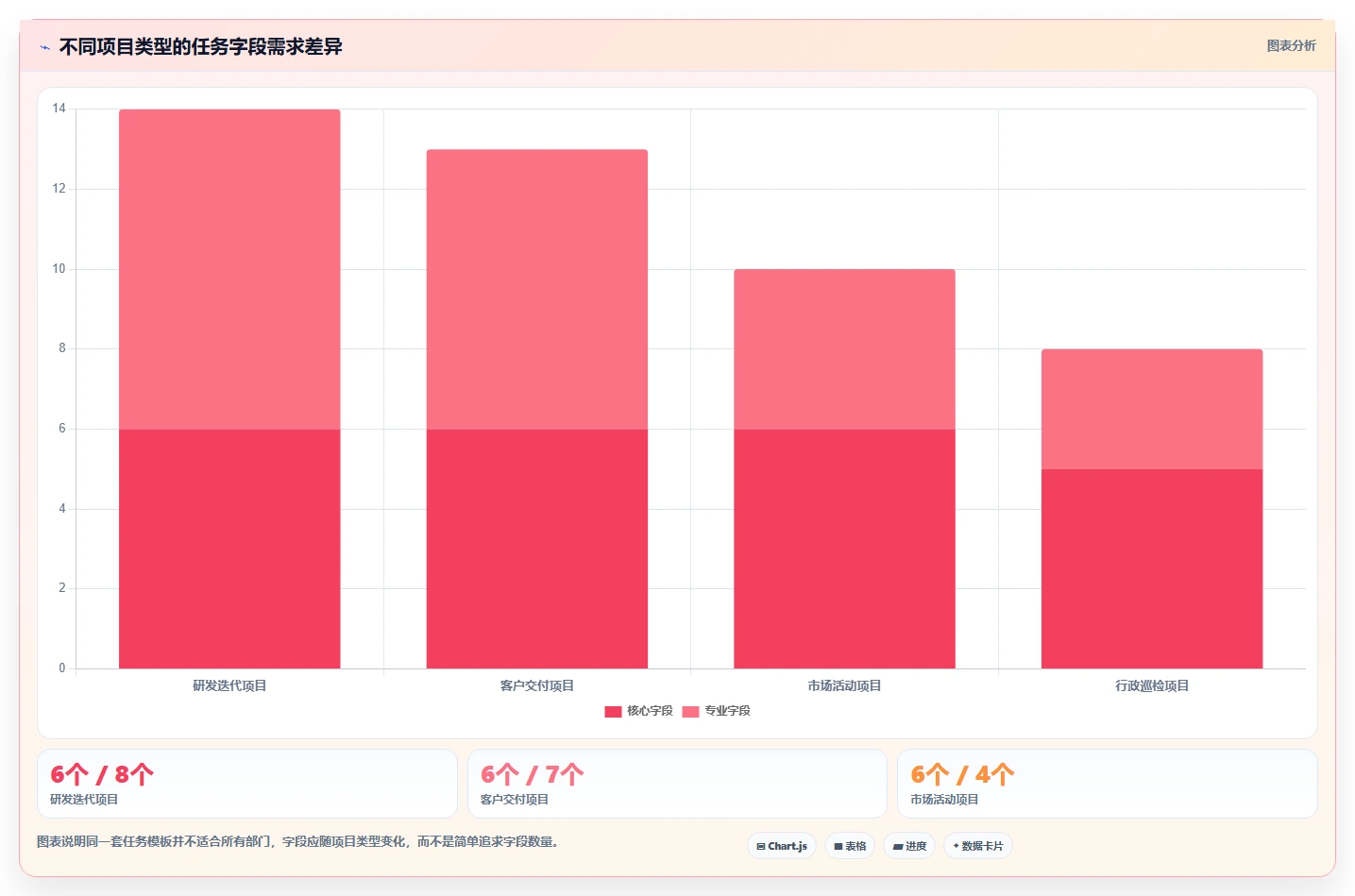Click the y-axis value 0
1355x896 pixels.
(62, 668)
